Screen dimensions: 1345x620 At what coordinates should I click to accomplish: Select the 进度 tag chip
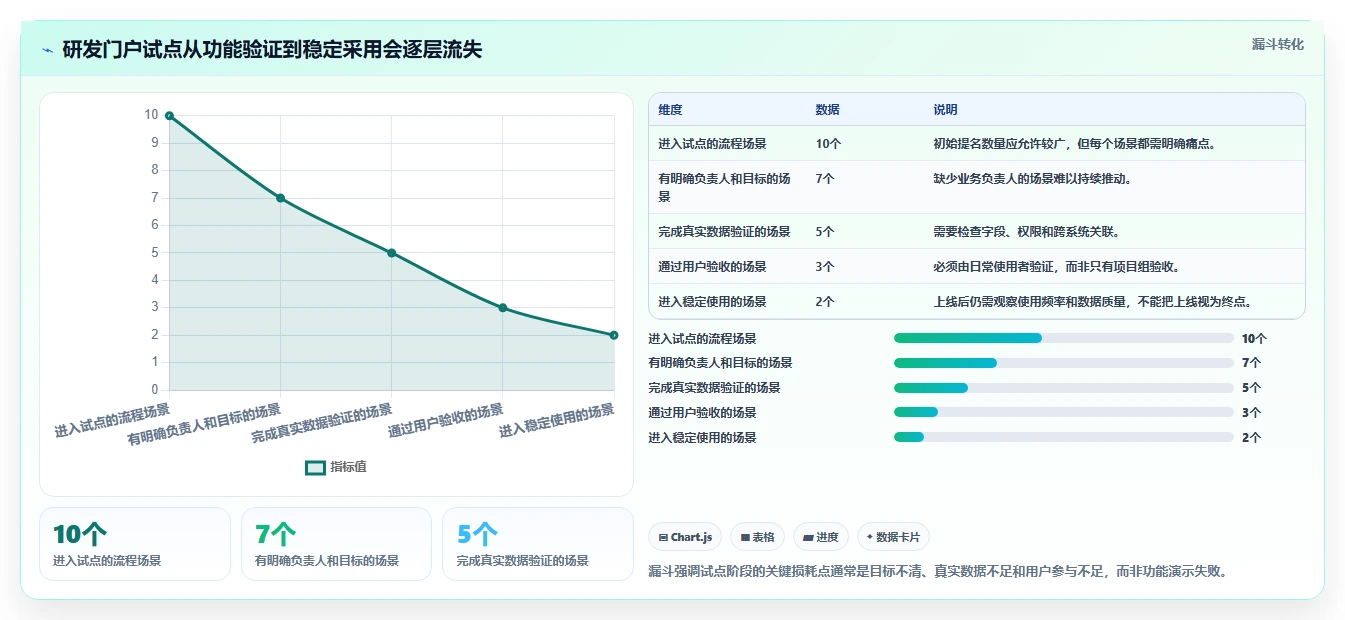tap(821, 537)
